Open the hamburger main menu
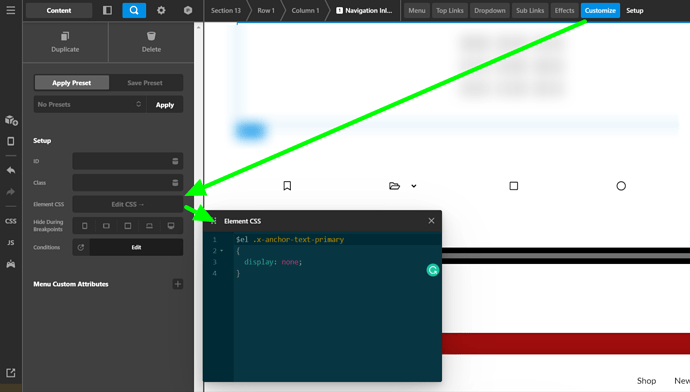Image resolution: width=690 pixels, height=392 pixels. (11, 10)
